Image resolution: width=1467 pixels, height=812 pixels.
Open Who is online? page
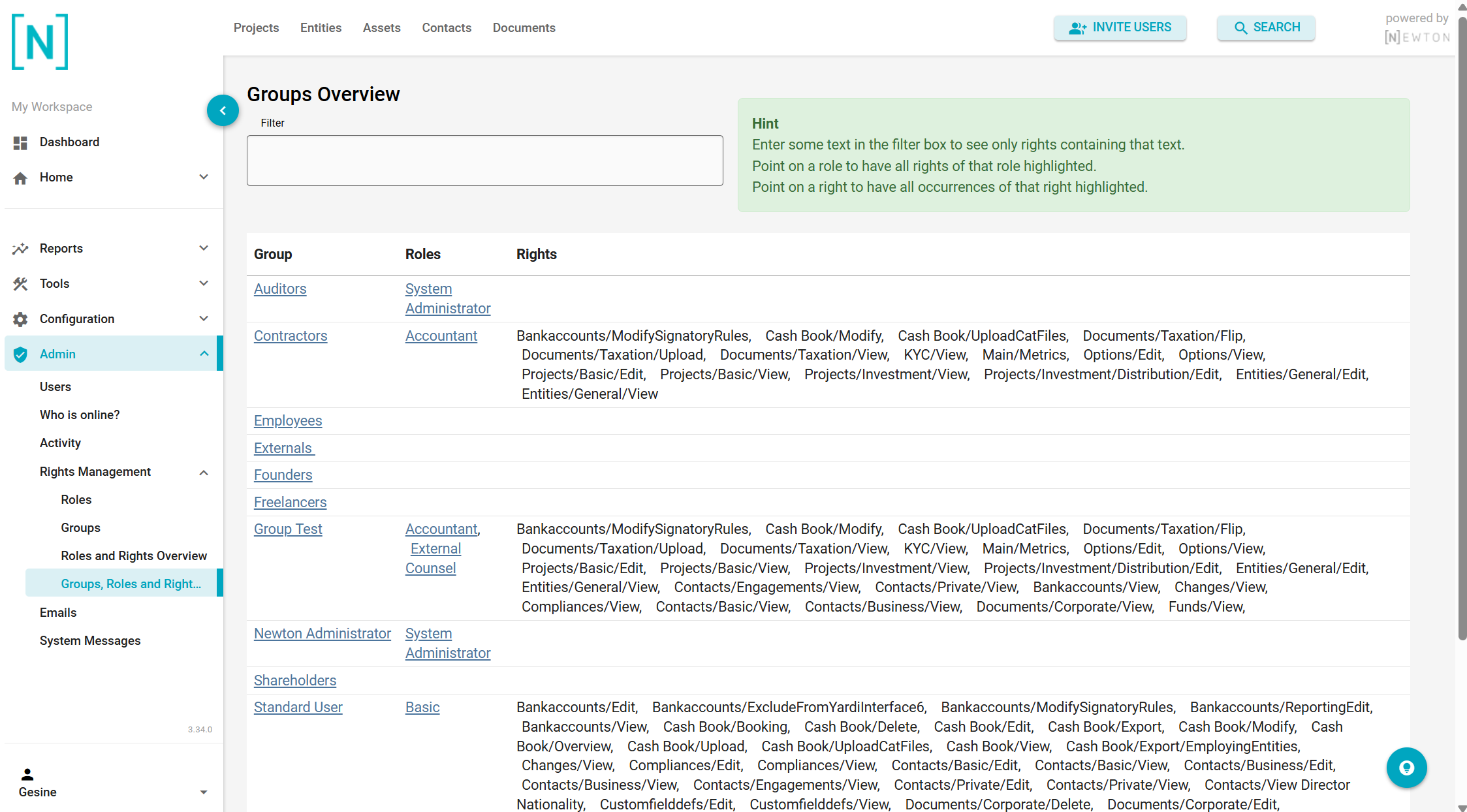coord(80,414)
